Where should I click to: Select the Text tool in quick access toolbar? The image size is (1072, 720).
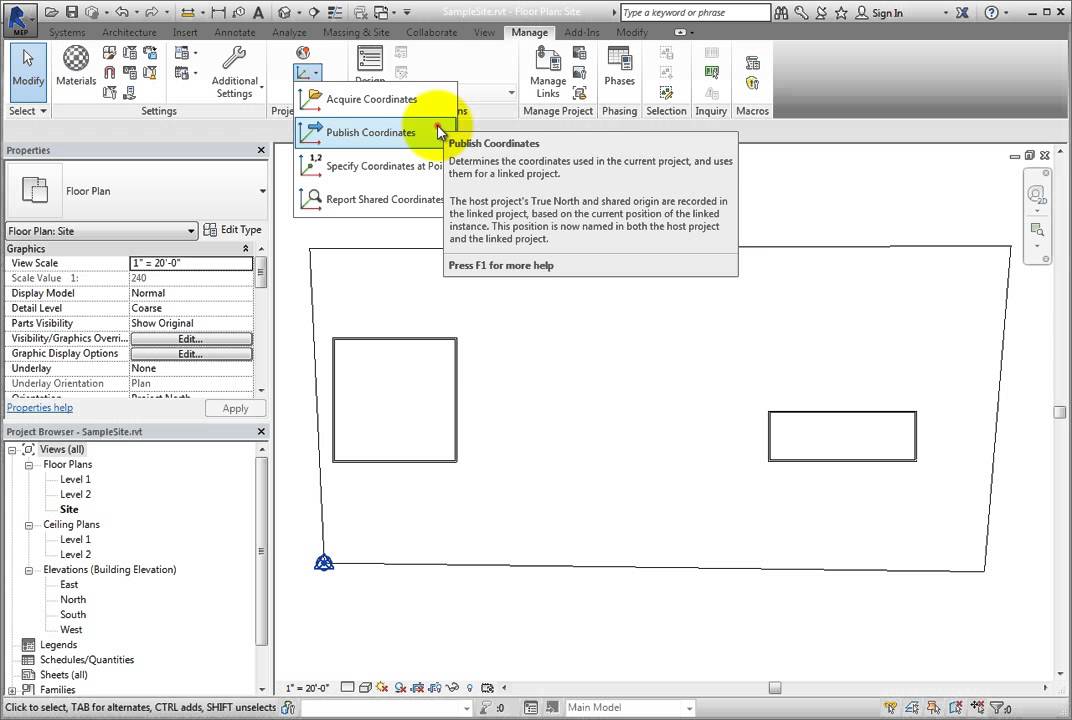(258, 12)
